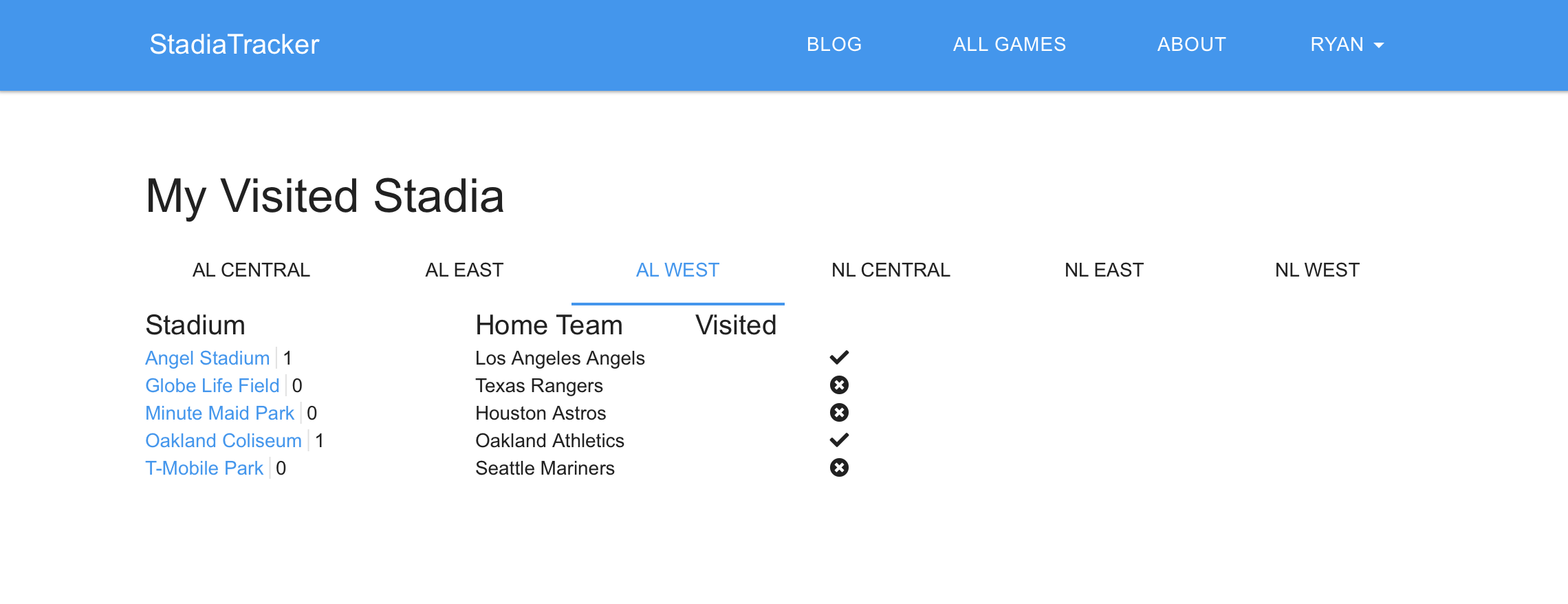Open the Angel Stadium details
The image size is (1568, 604).
pos(207,358)
